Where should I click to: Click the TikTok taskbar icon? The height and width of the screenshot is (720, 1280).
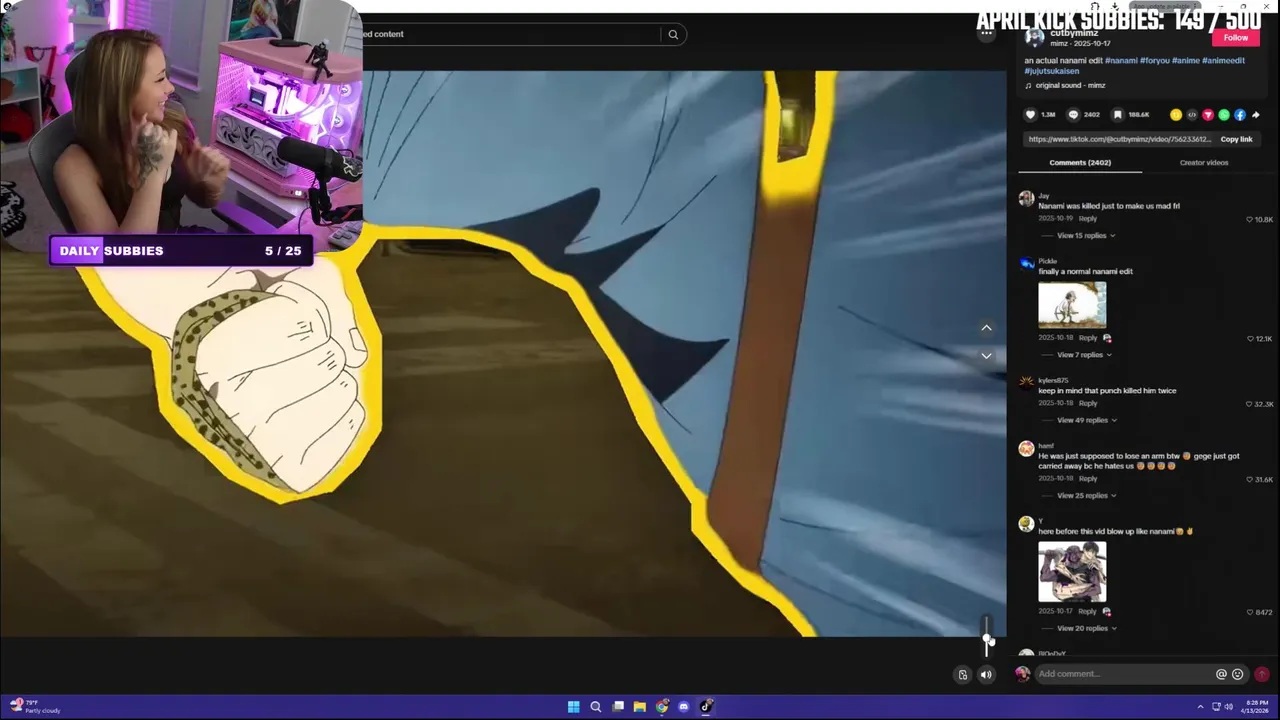pos(706,707)
